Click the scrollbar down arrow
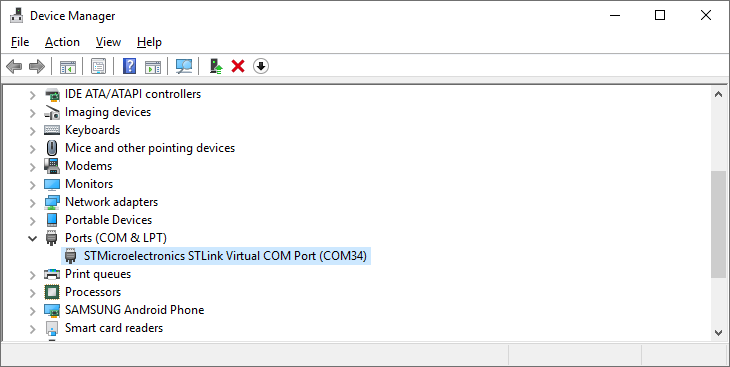The height and width of the screenshot is (367, 730). click(718, 333)
